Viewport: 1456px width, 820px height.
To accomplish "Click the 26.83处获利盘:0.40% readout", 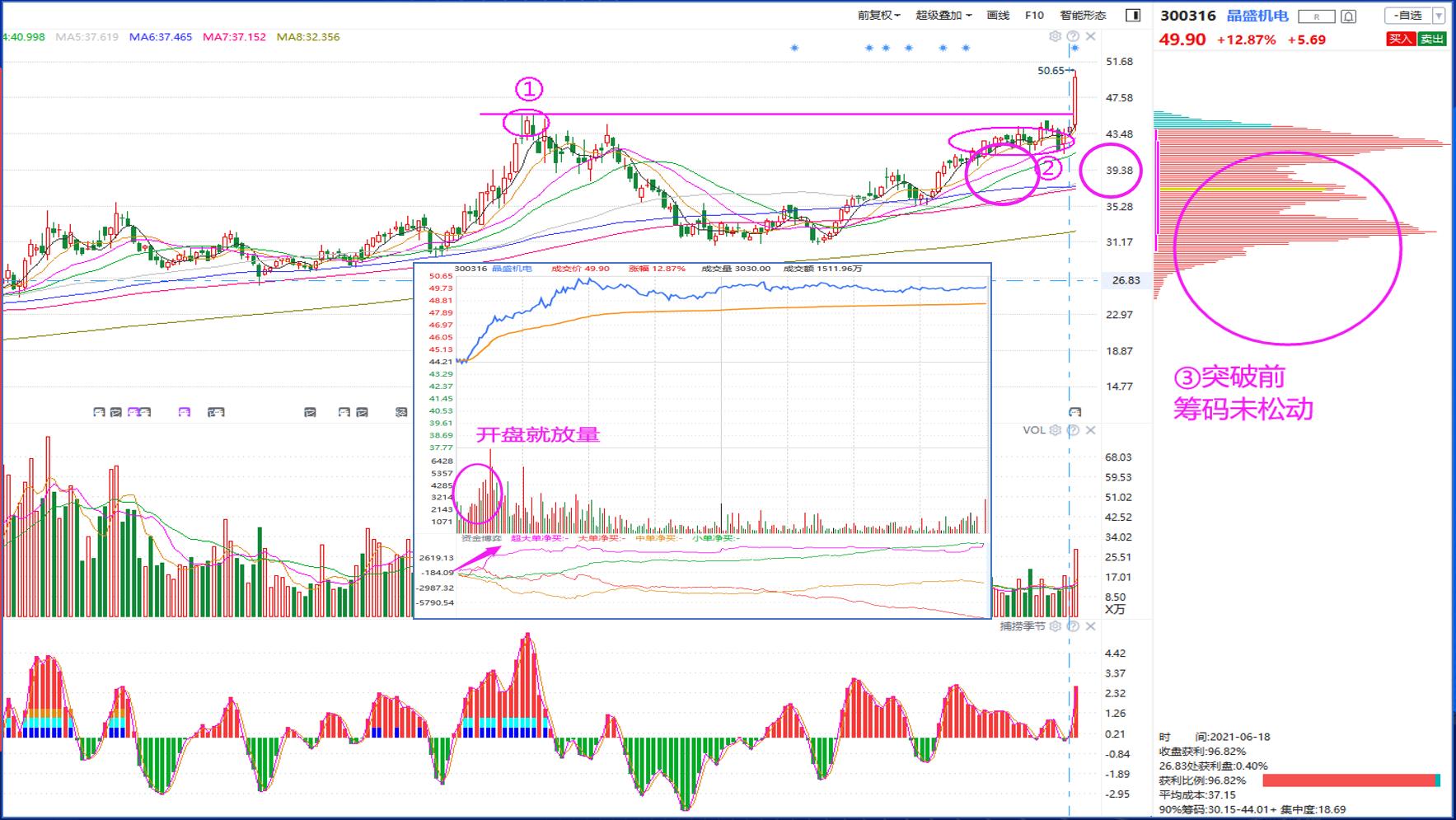I will tap(1214, 766).
